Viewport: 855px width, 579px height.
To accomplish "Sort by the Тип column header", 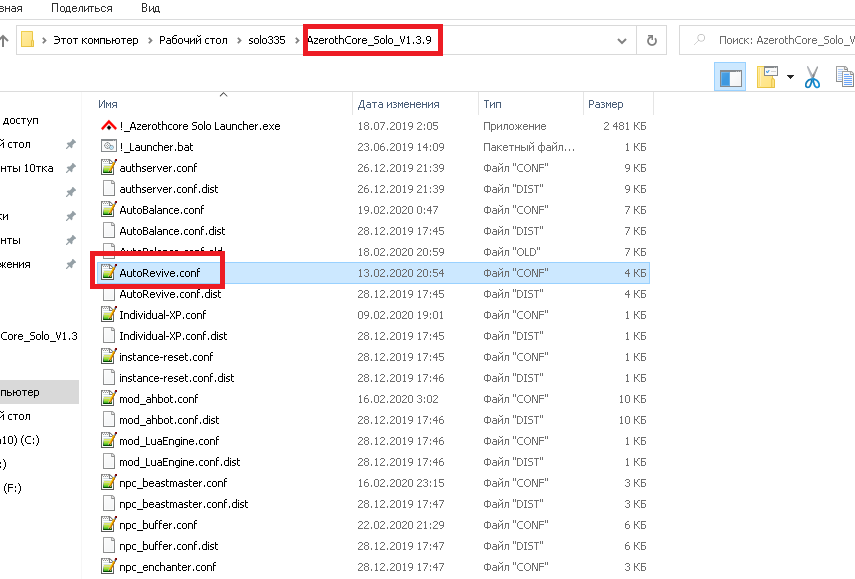I will click(492, 104).
